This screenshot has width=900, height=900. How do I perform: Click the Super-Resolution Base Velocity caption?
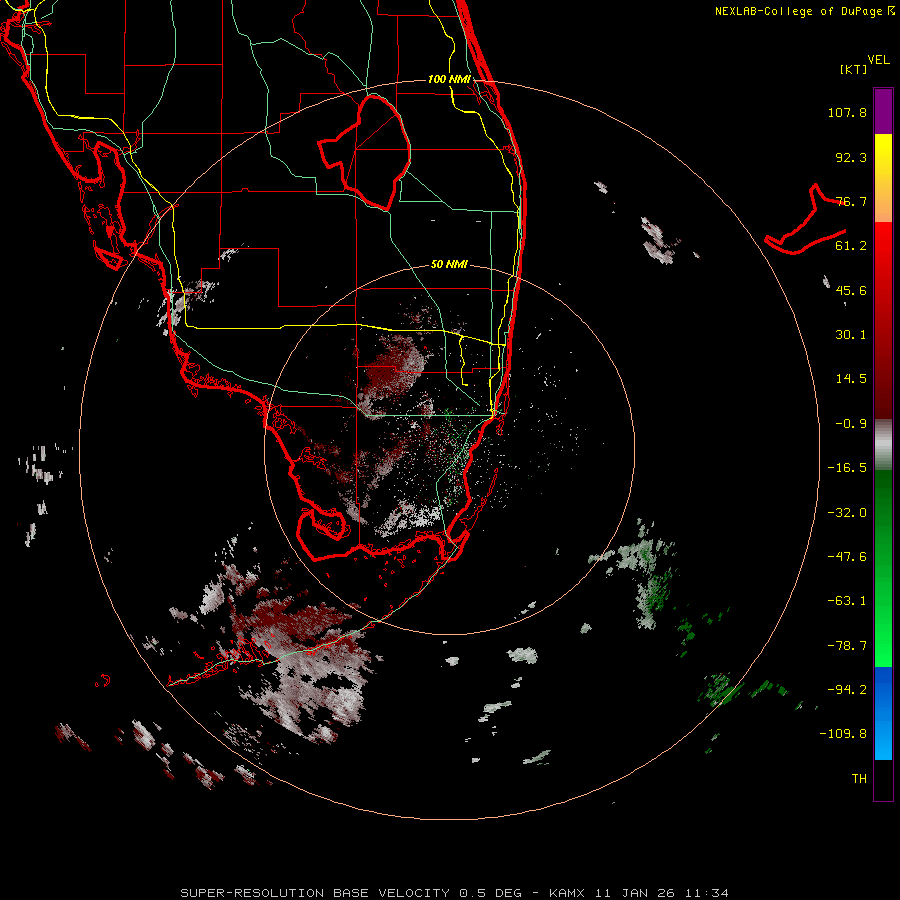[x=455, y=893]
